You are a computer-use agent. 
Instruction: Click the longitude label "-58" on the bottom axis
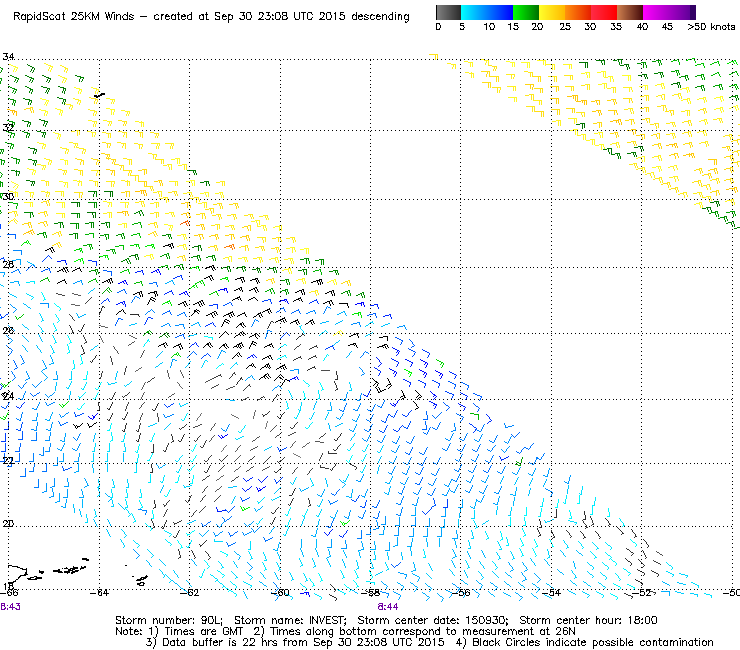[371, 593]
